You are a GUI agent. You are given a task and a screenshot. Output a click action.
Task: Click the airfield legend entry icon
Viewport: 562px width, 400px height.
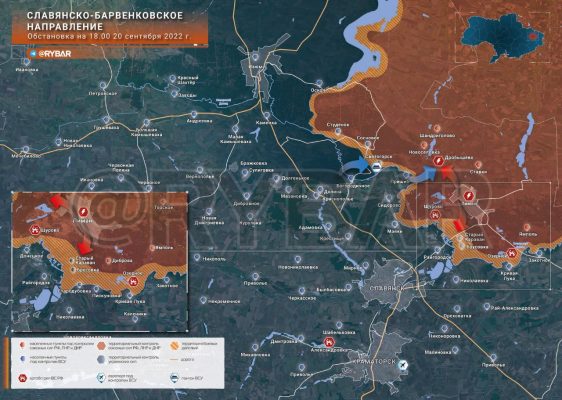tap(101, 378)
